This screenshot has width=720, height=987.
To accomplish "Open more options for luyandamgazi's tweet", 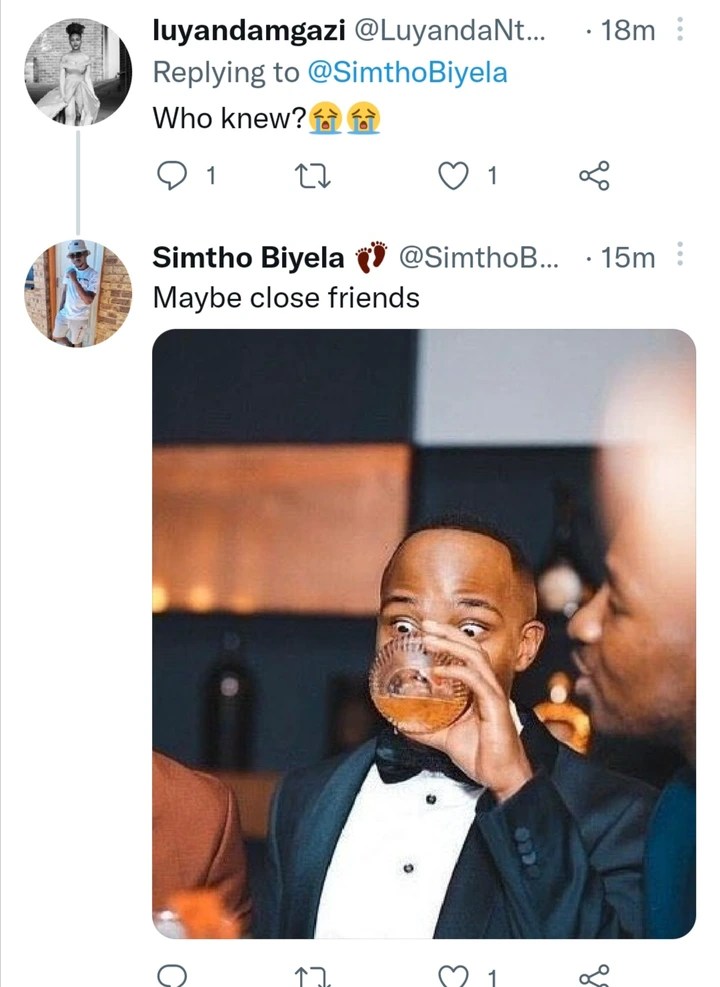I will pyautogui.click(x=681, y=30).
